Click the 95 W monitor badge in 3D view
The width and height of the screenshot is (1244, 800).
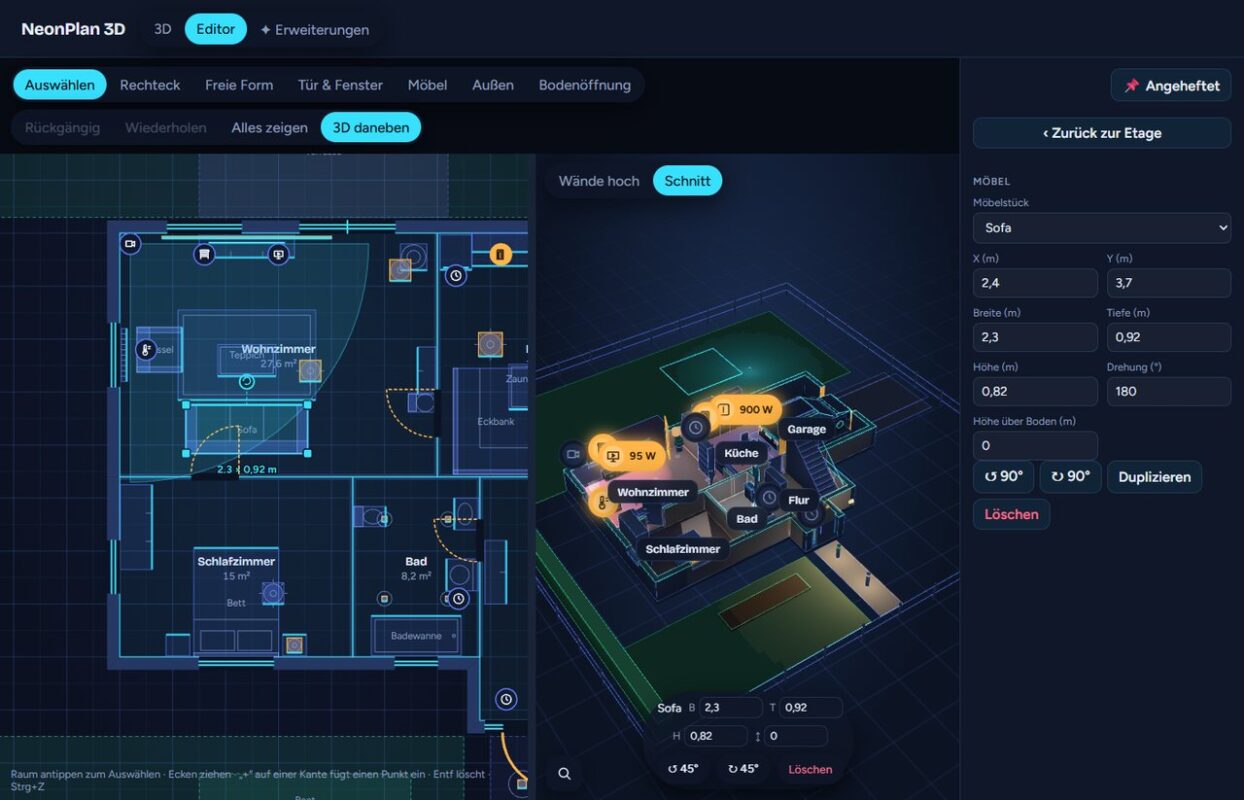tap(633, 456)
